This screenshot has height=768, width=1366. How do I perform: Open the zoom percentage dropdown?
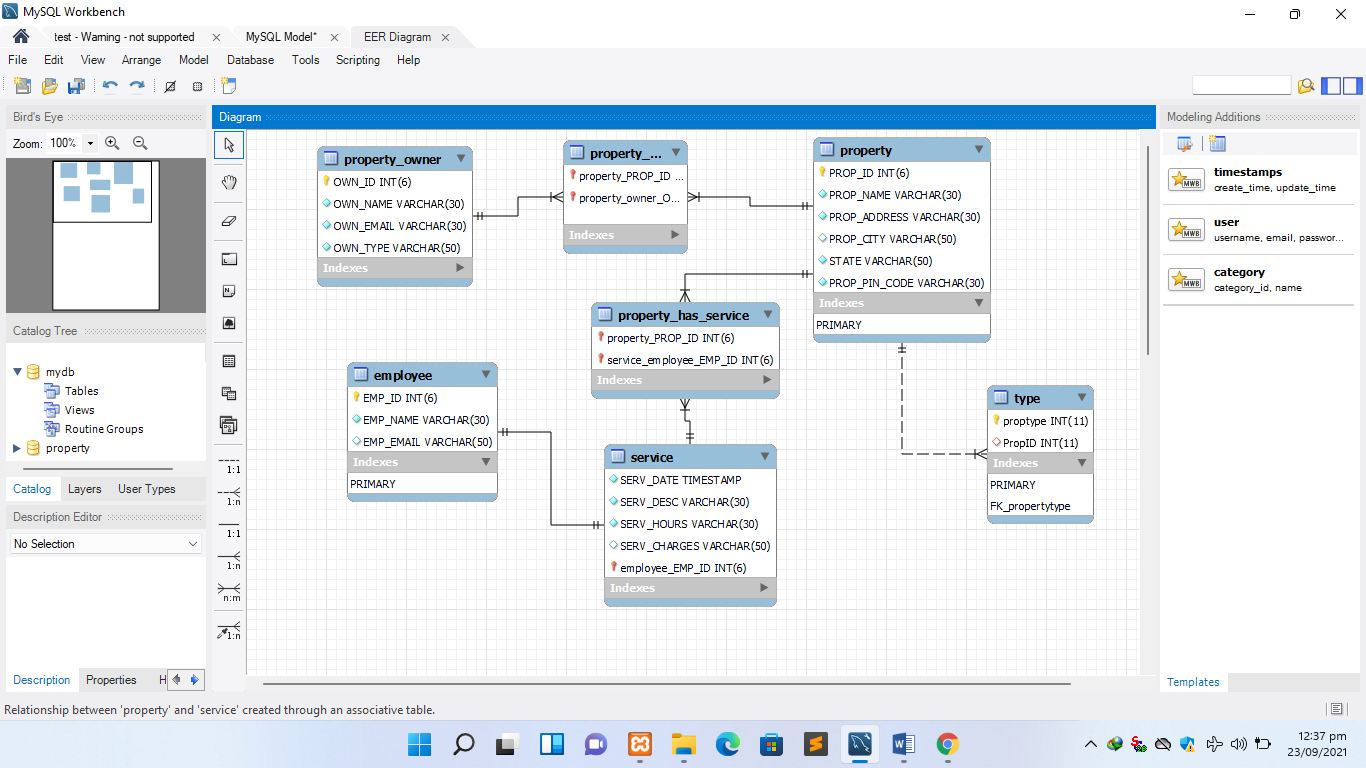pos(91,143)
